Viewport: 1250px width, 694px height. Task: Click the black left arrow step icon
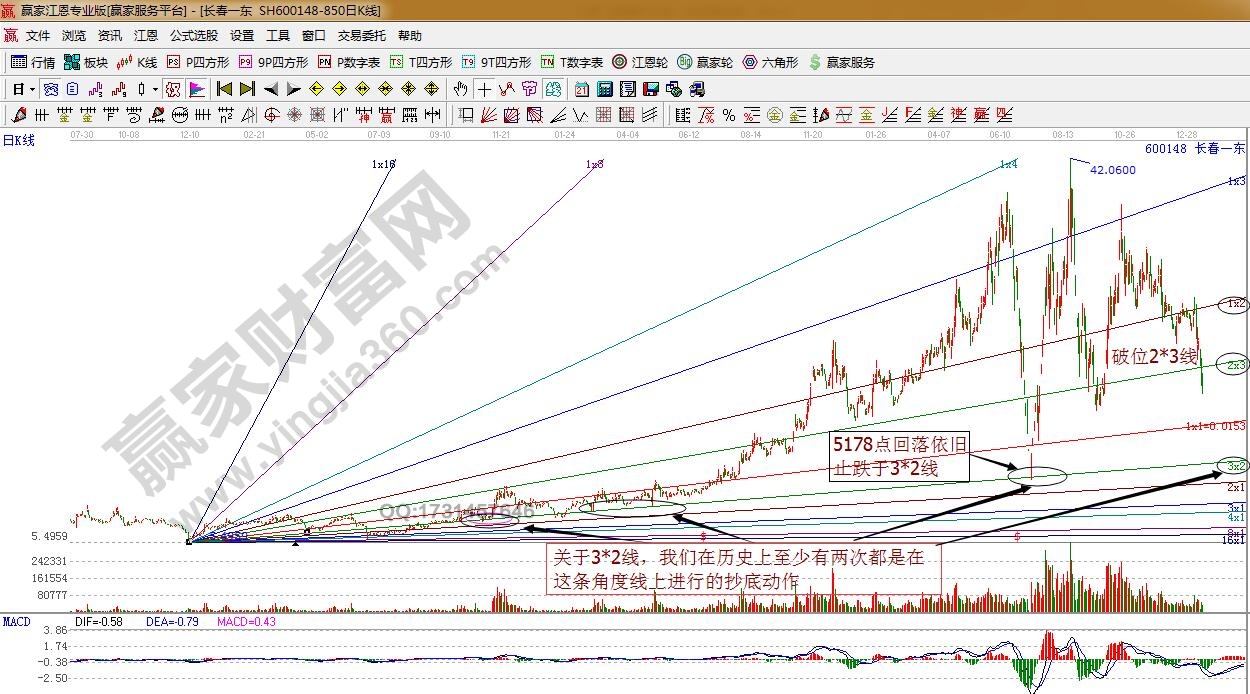point(270,89)
